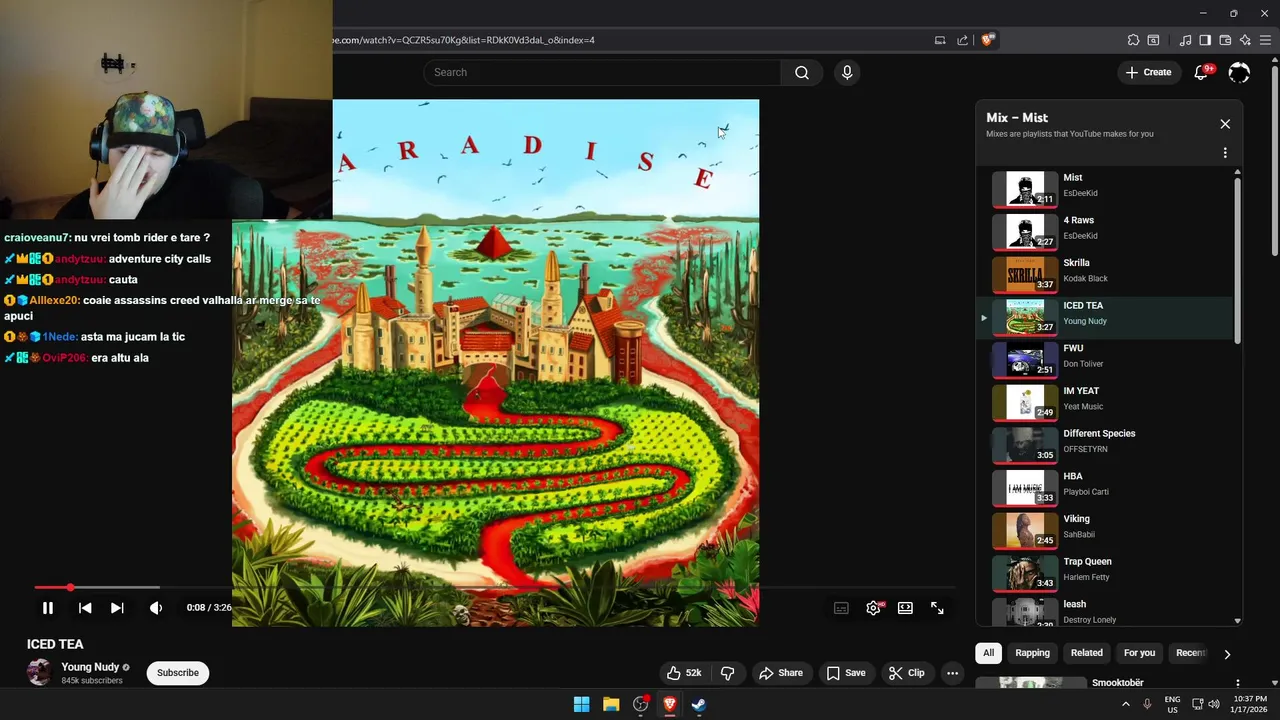Skip to the next video

pyautogui.click(x=117, y=608)
